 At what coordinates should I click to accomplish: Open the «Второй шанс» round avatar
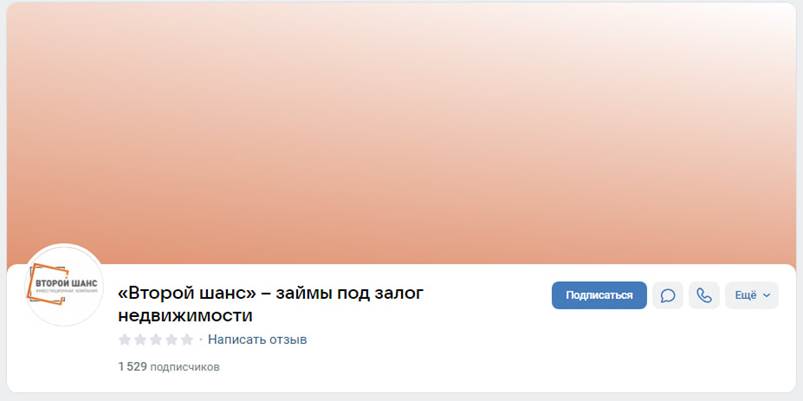click(x=65, y=285)
